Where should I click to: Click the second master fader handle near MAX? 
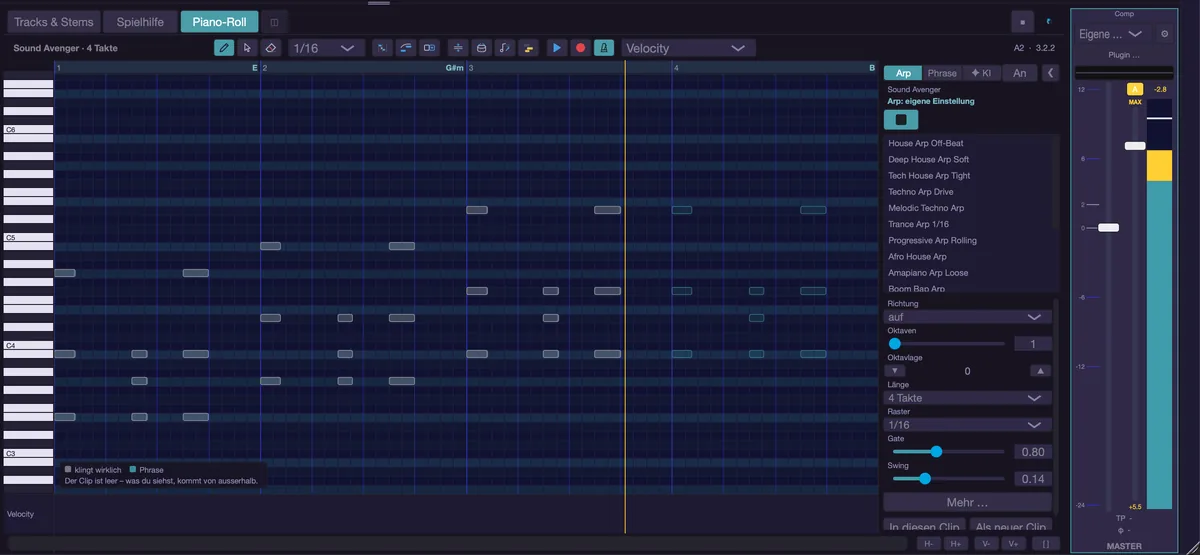1135,146
